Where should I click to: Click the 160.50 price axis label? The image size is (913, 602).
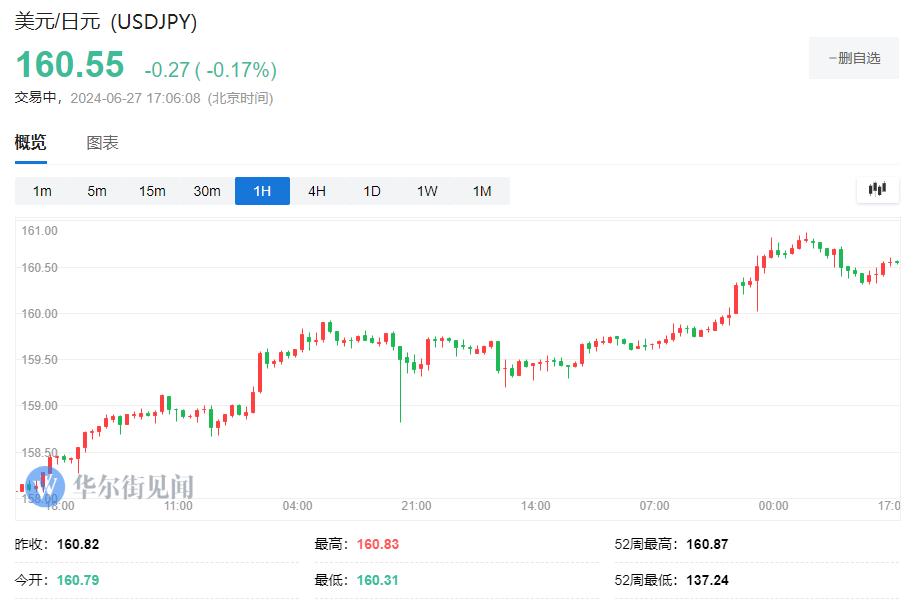coord(40,268)
